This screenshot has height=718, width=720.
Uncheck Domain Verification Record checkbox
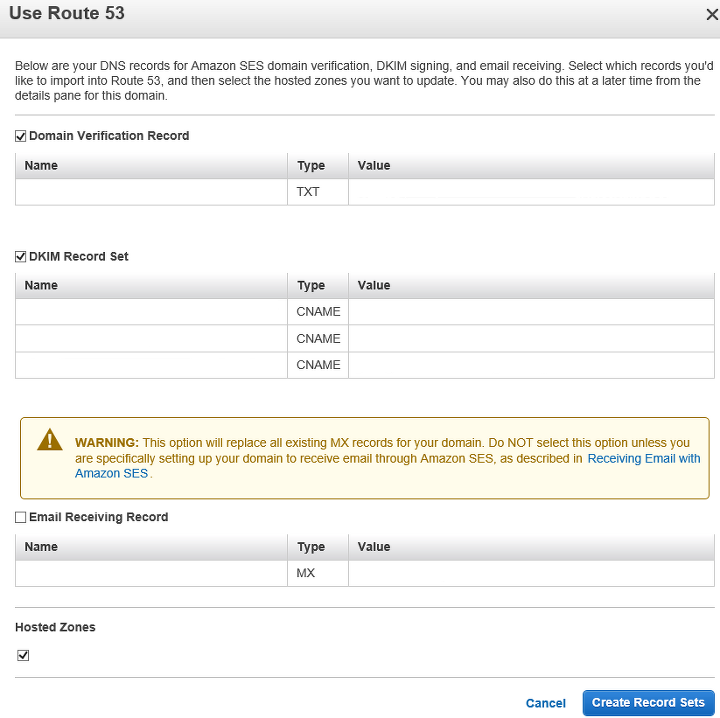pyautogui.click(x=21, y=136)
